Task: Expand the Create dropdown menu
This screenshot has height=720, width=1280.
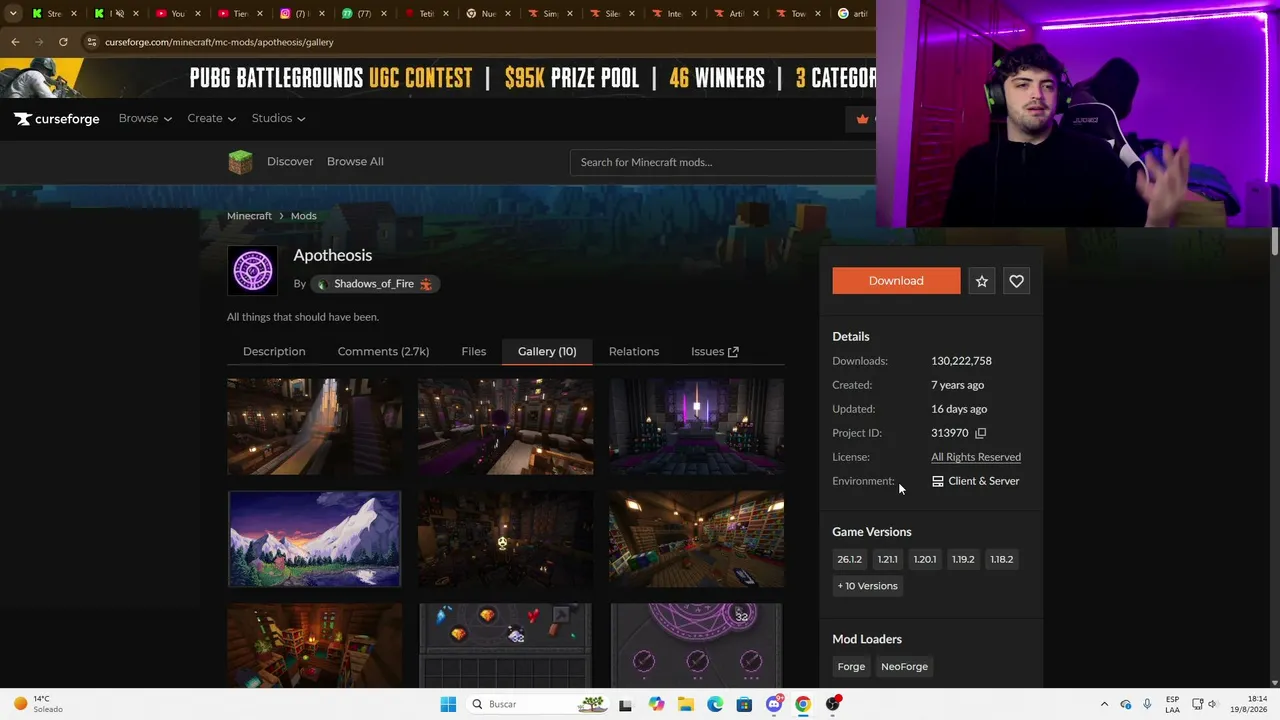Action: coord(211,118)
